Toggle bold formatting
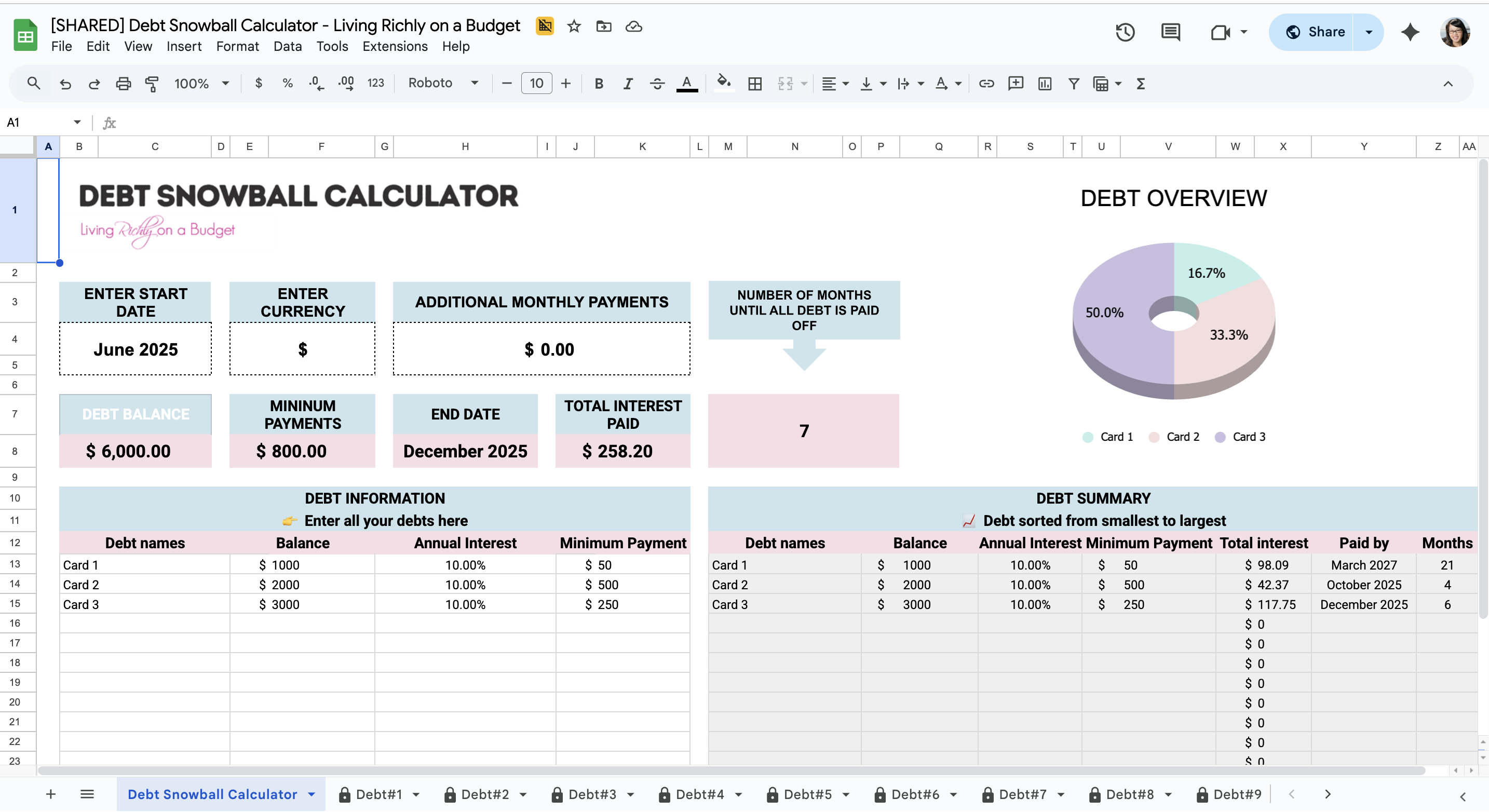Image resolution: width=1489 pixels, height=812 pixels. pyautogui.click(x=599, y=84)
